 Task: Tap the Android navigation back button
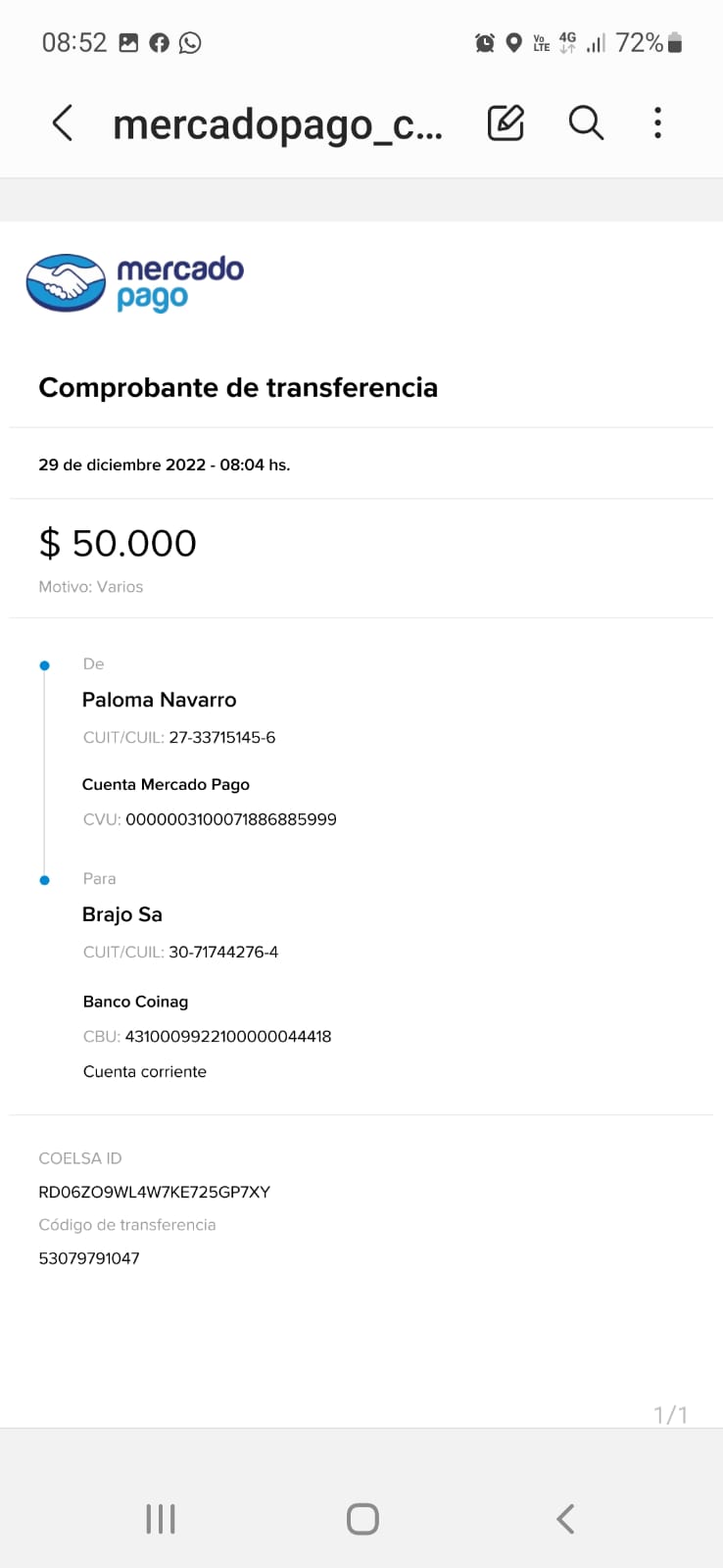(564, 1519)
